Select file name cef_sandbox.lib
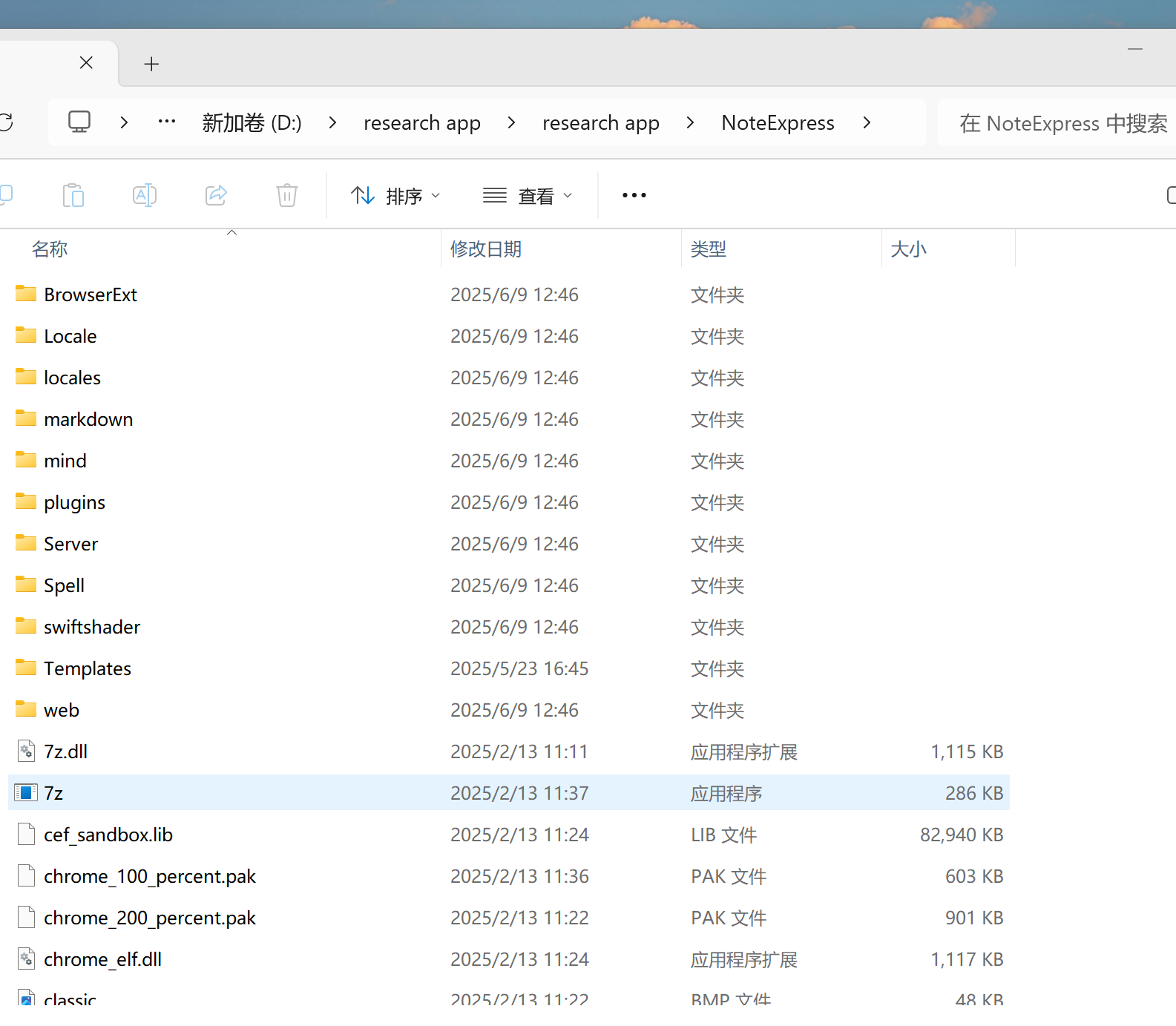Image resolution: width=1176 pixels, height=1026 pixels. 108,835
